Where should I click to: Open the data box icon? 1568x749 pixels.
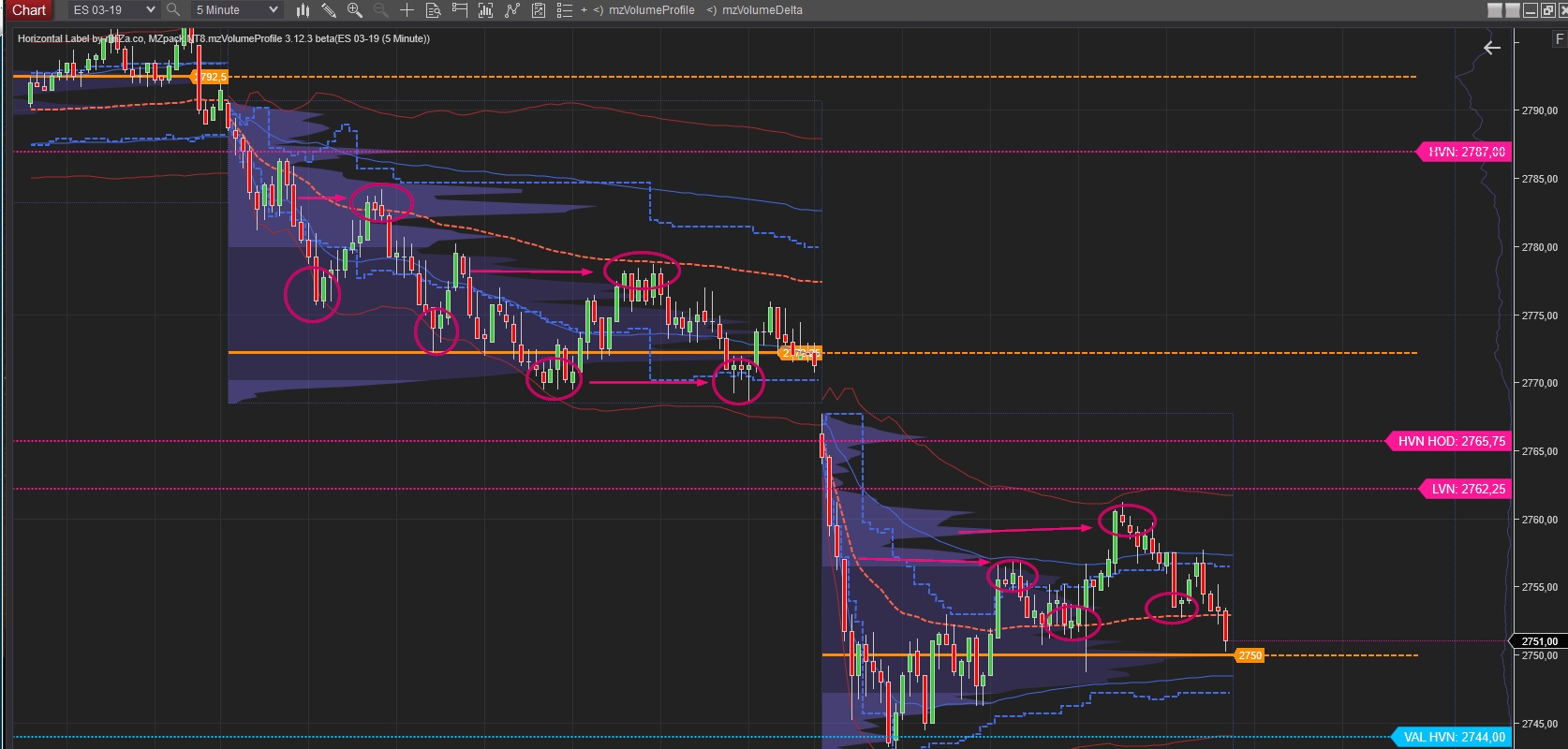[x=433, y=10]
